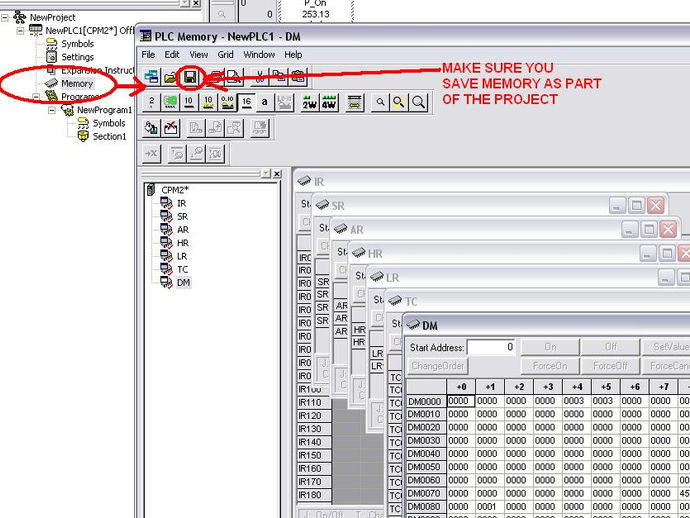Select DM memory area in tree

tap(183, 283)
